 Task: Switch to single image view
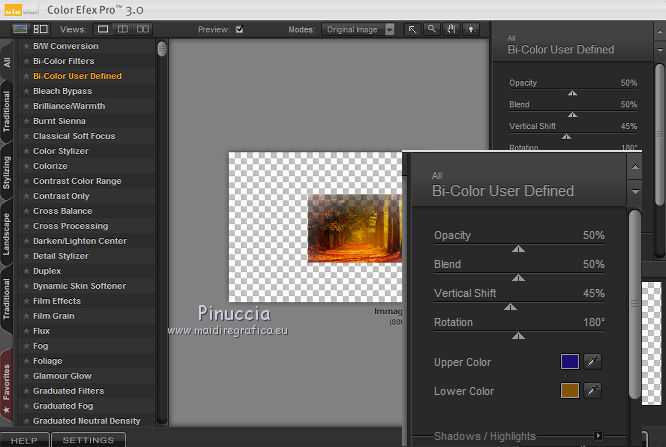103,30
